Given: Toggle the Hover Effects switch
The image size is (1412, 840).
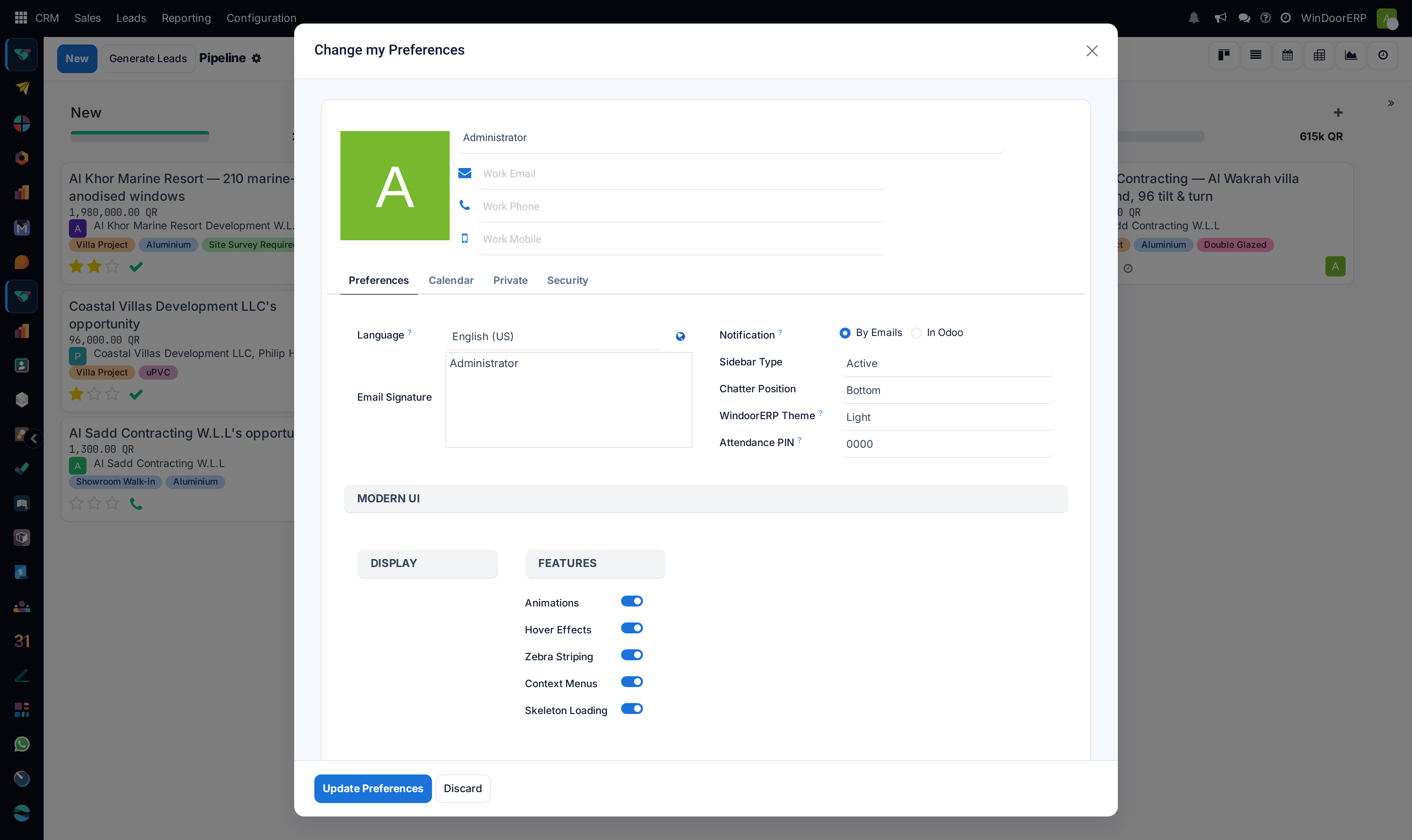Looking at the screenshot, I should pos(632,628).
